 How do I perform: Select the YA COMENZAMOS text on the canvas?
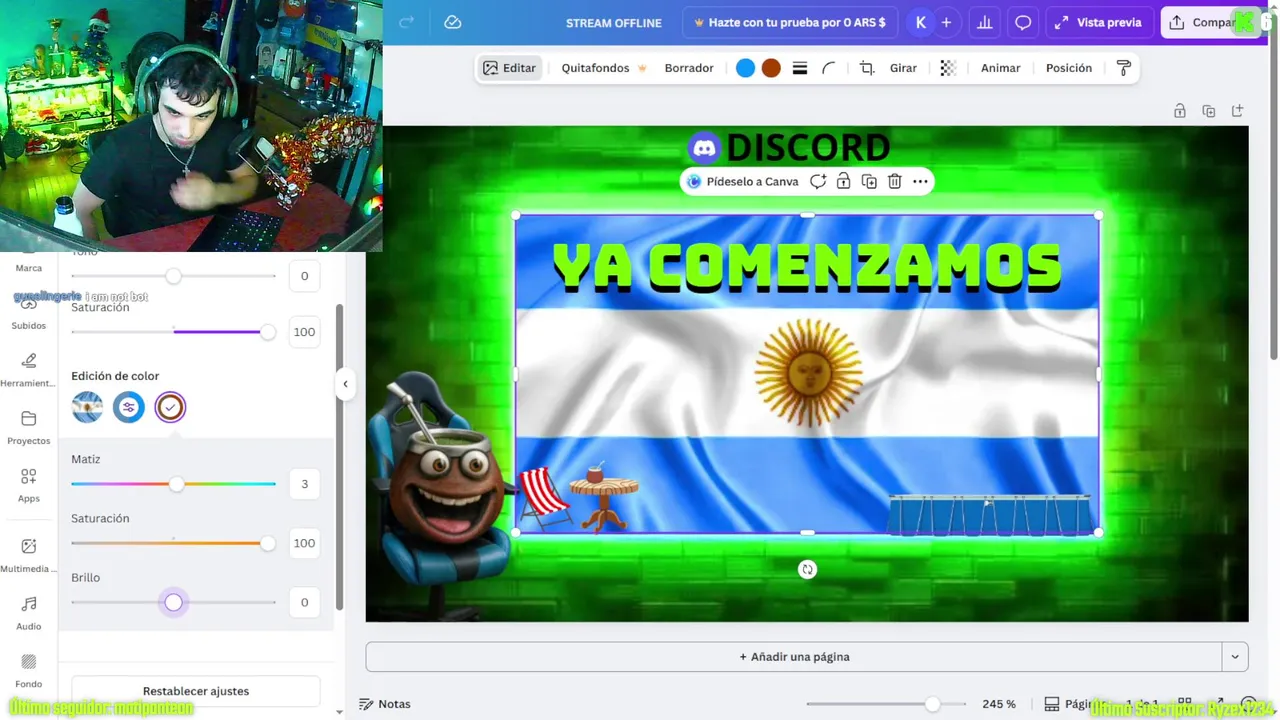(x=806, y=267)
